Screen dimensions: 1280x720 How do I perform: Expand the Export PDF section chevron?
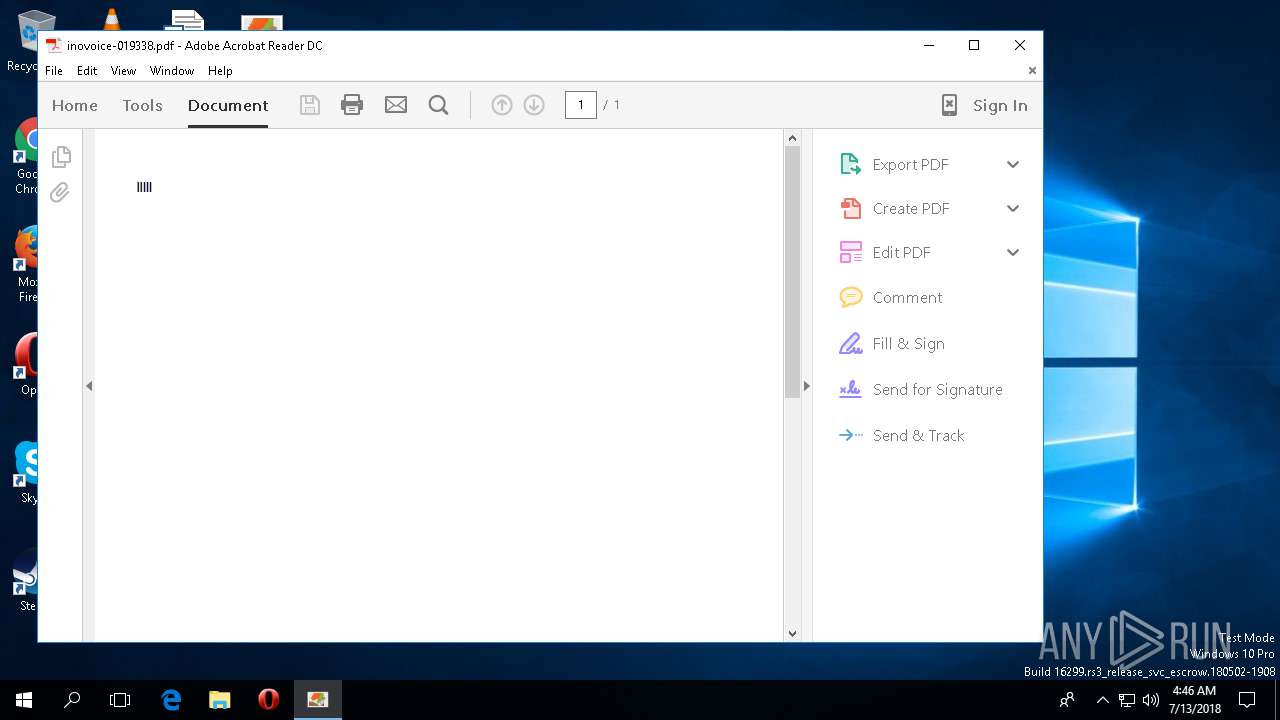[x=1013, y=164]
